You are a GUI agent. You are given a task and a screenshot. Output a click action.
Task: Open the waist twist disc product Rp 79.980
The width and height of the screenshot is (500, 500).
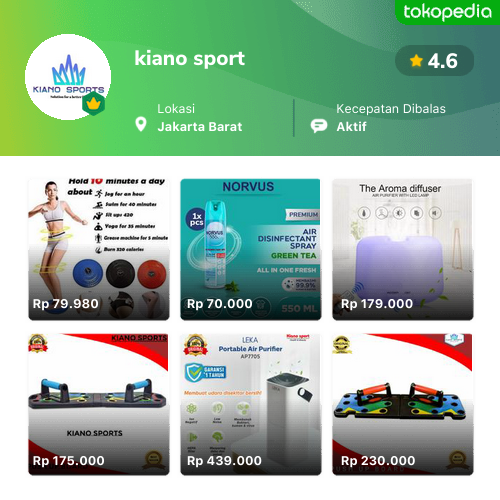99,249
